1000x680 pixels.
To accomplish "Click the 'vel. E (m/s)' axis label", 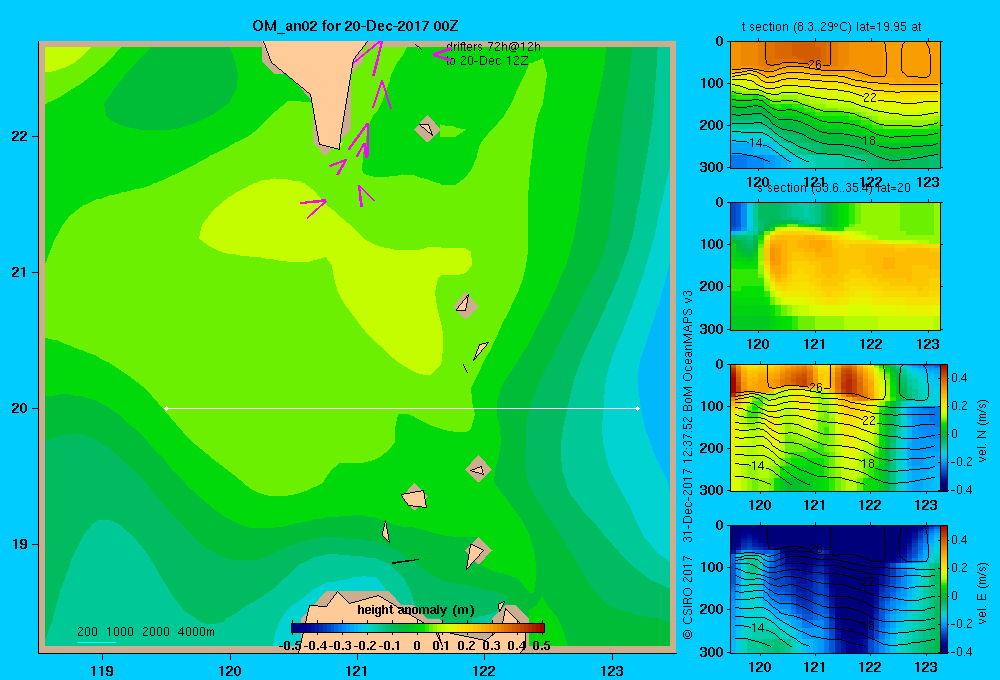I will (982, 593).
